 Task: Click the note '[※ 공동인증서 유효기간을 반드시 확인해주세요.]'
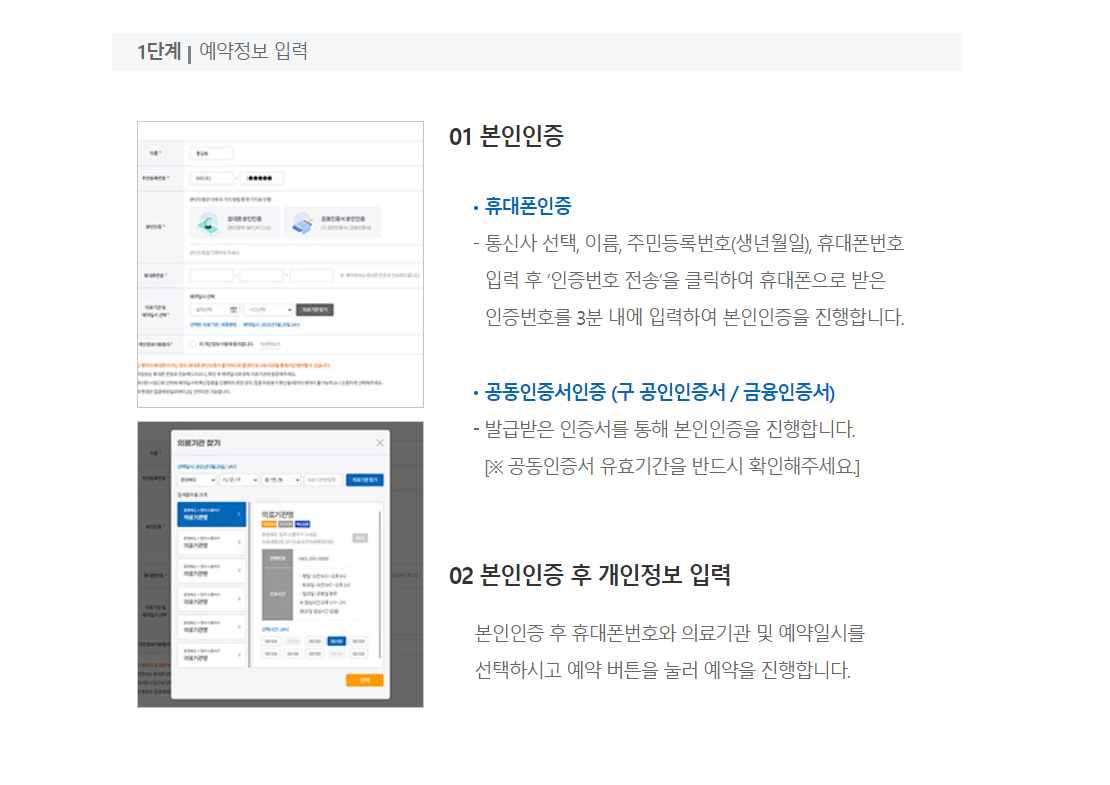672,466
